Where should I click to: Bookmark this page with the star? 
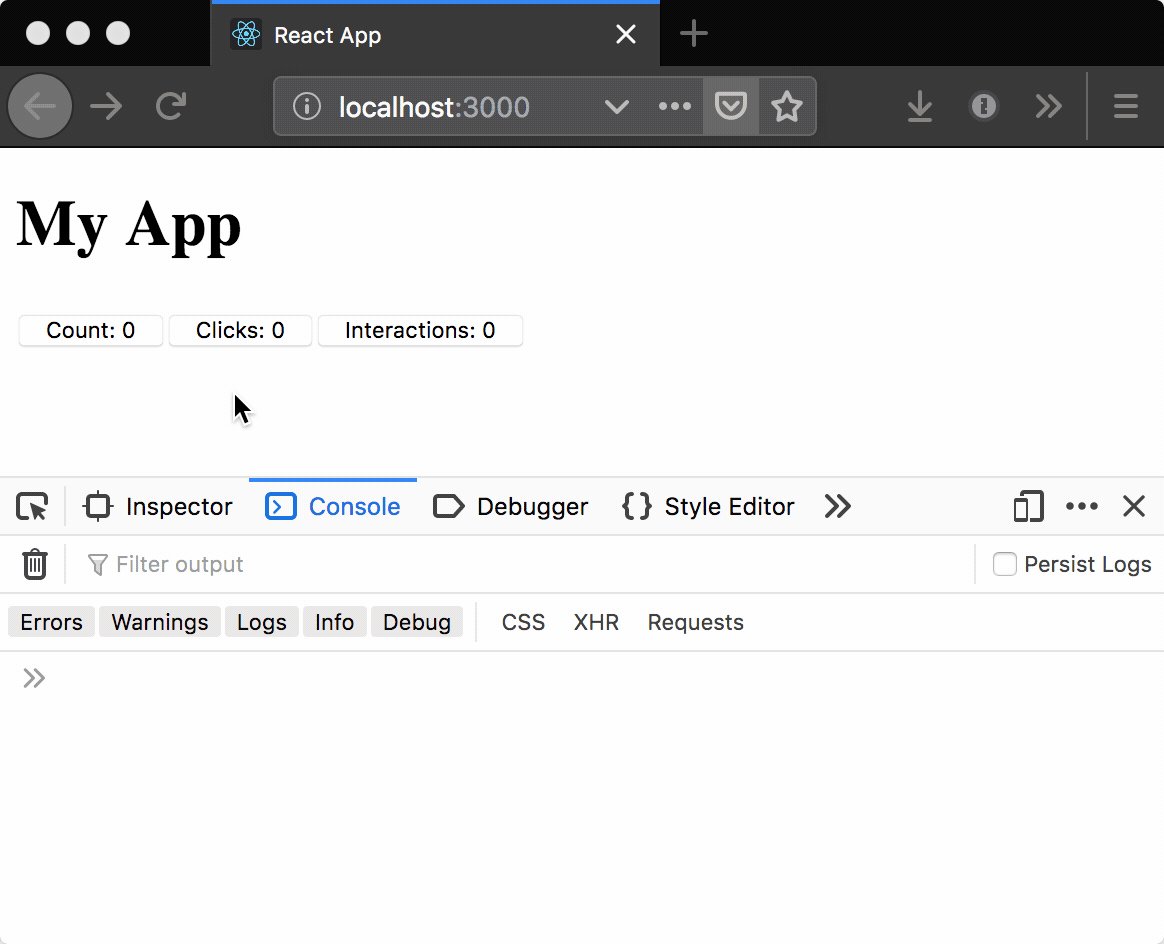[787, 106]
